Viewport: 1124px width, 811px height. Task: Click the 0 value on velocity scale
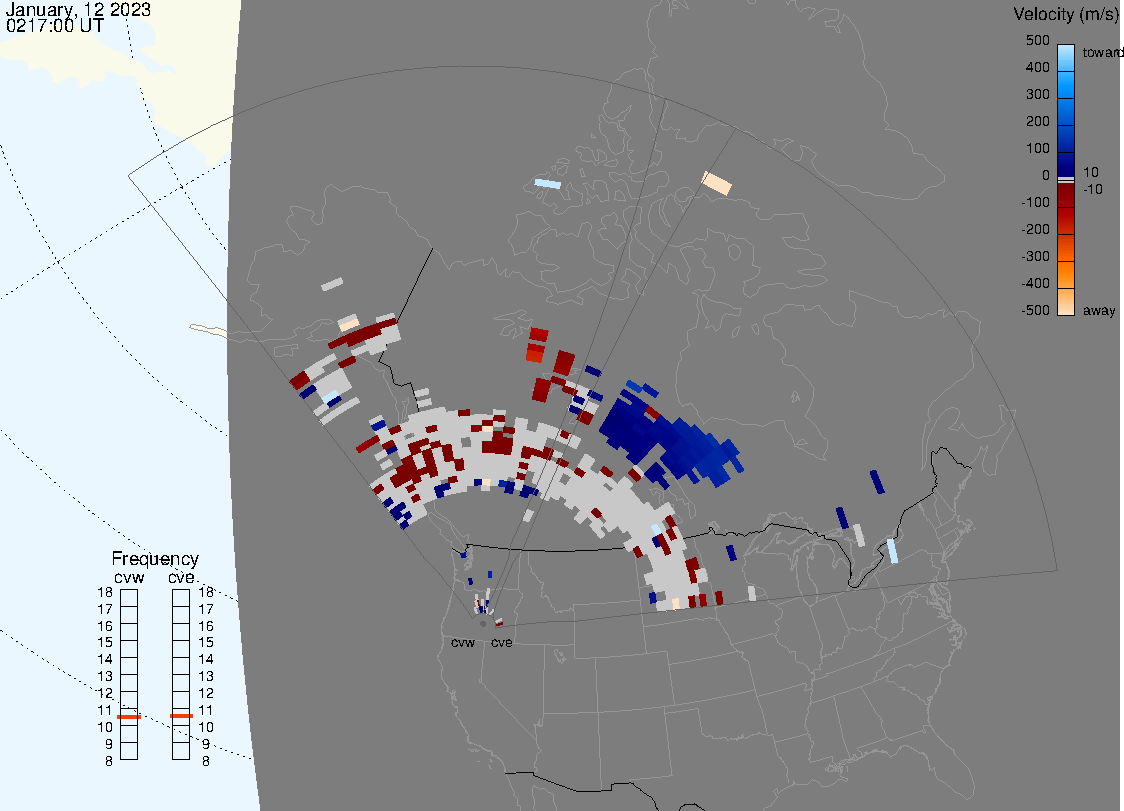tap(1046, 176)
